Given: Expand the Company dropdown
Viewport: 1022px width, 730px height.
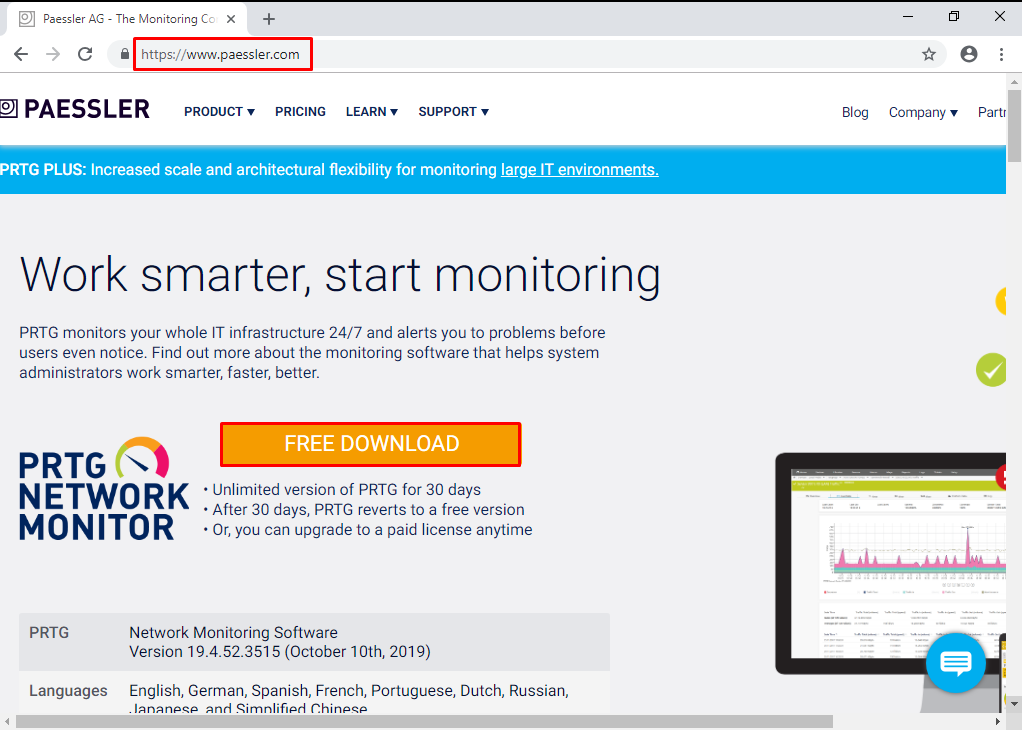Looking at the screenshot, I should click(x=923, y=112).
